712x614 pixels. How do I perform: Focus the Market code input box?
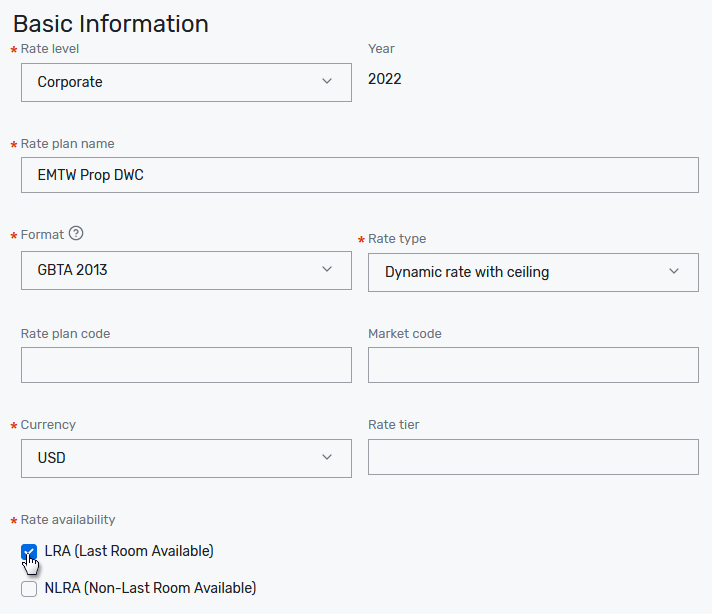click(533, 365)
